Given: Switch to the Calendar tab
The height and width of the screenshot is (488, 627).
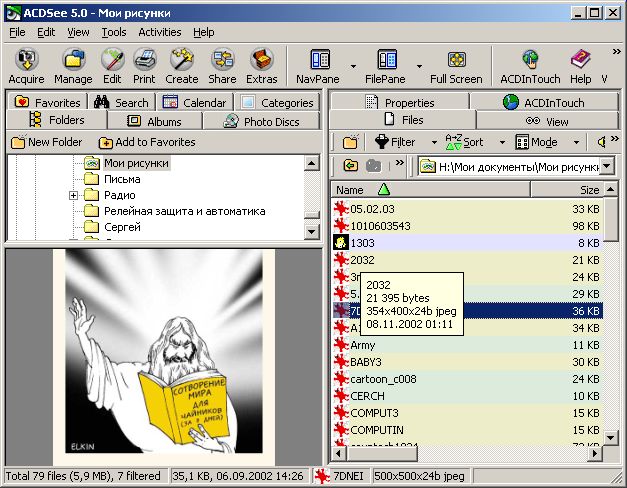Looking at the screenshot, I should coord(194,102).
